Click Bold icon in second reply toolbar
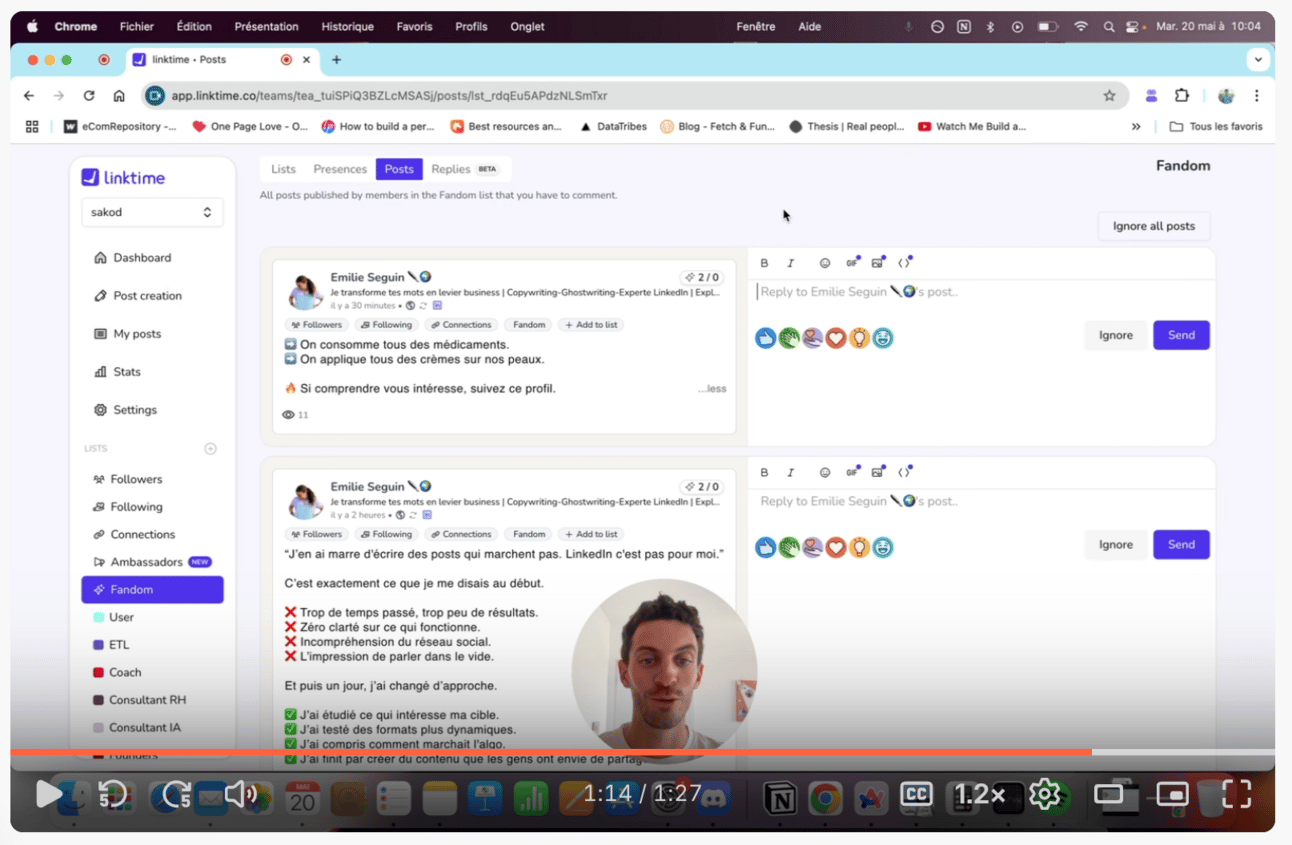 tap(764, 472)
